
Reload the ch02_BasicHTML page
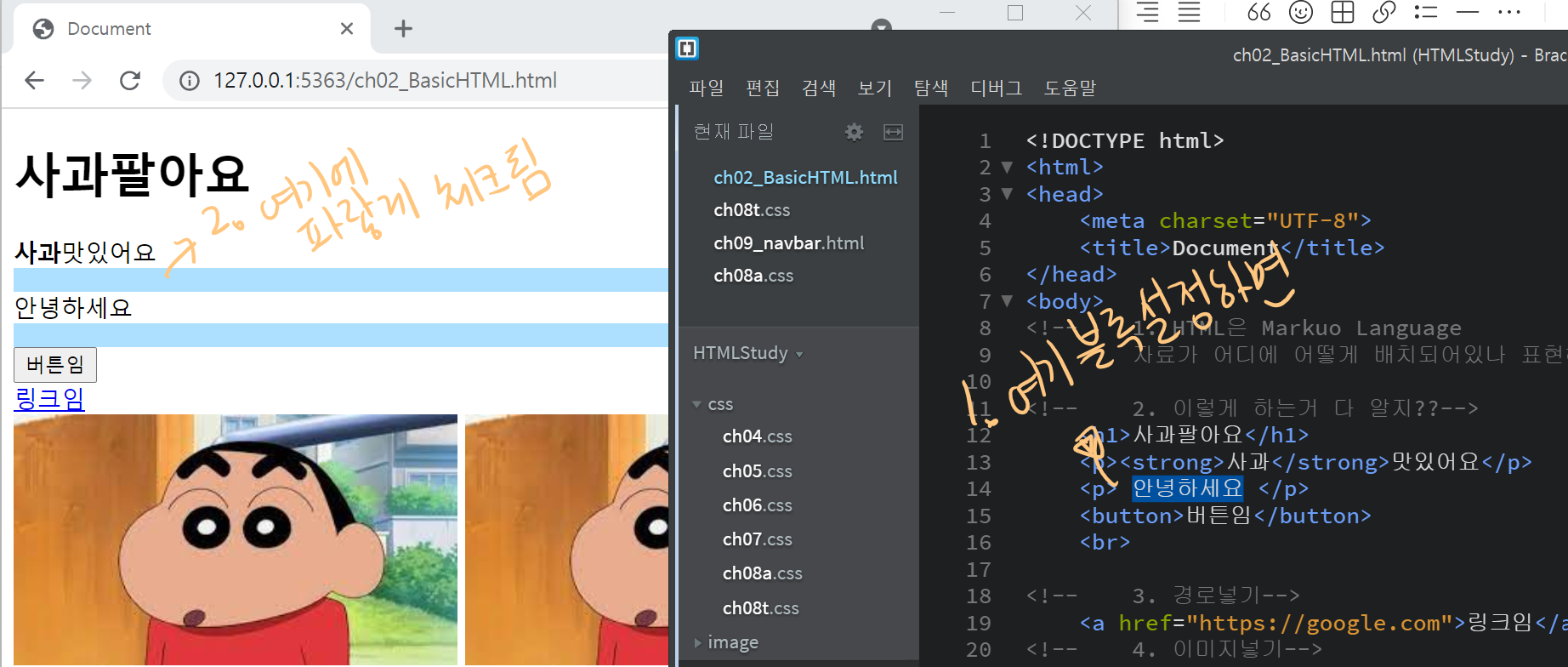[130, 81]
